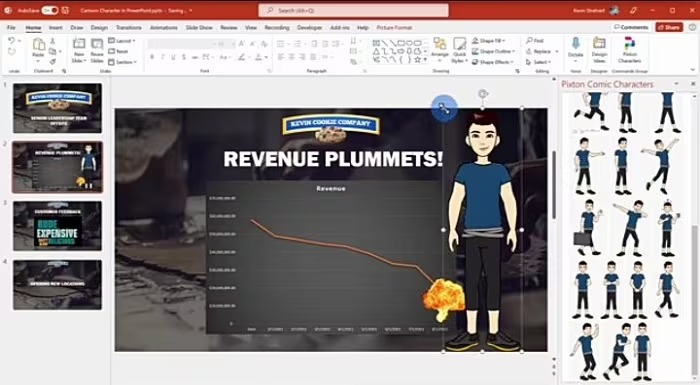The image size is (700, 385).
Task: Toggle Center alignment paragraph button
Action: [x=292, y=57]
